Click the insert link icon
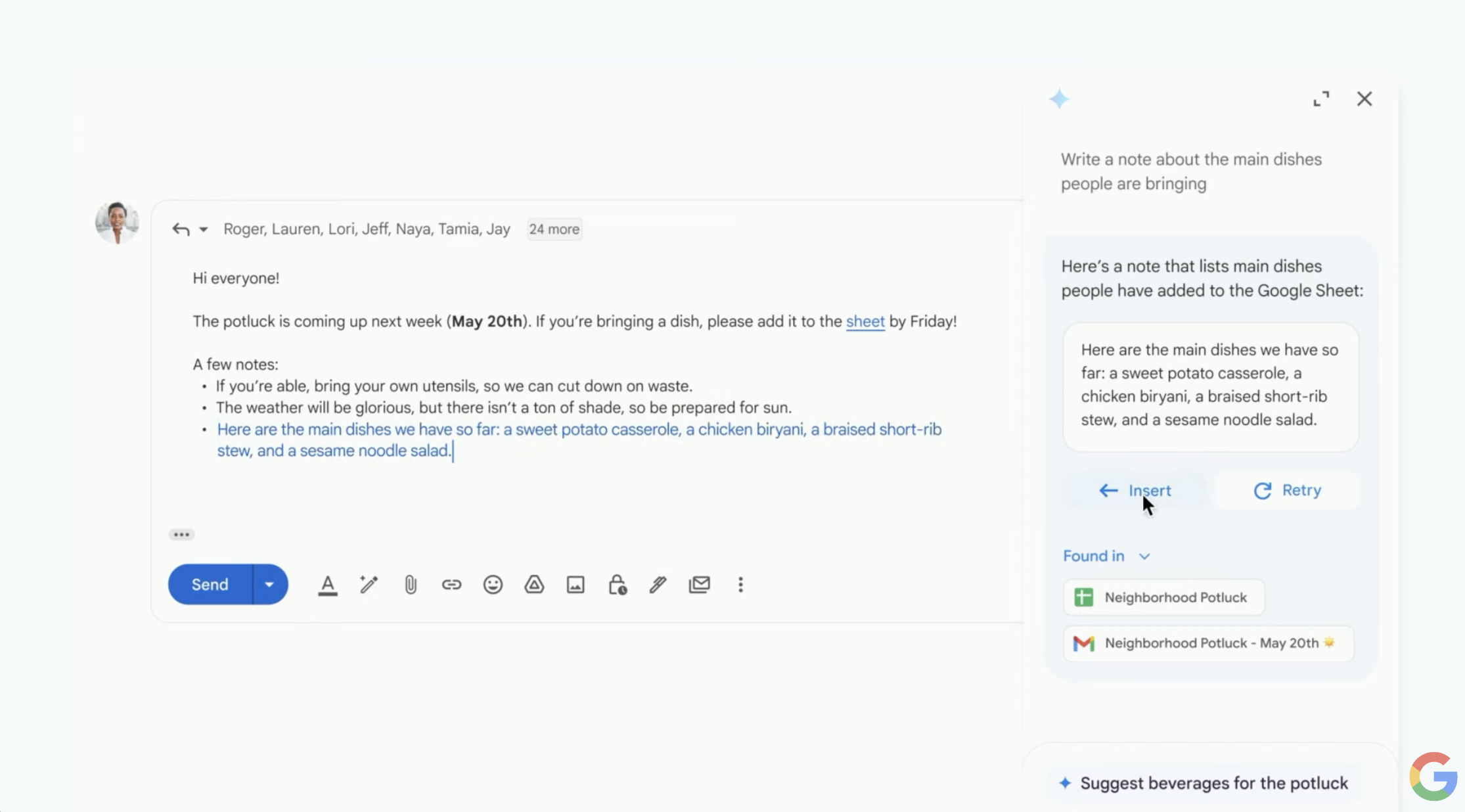This screenshot has width=1465, height=812. click(451, 585)
